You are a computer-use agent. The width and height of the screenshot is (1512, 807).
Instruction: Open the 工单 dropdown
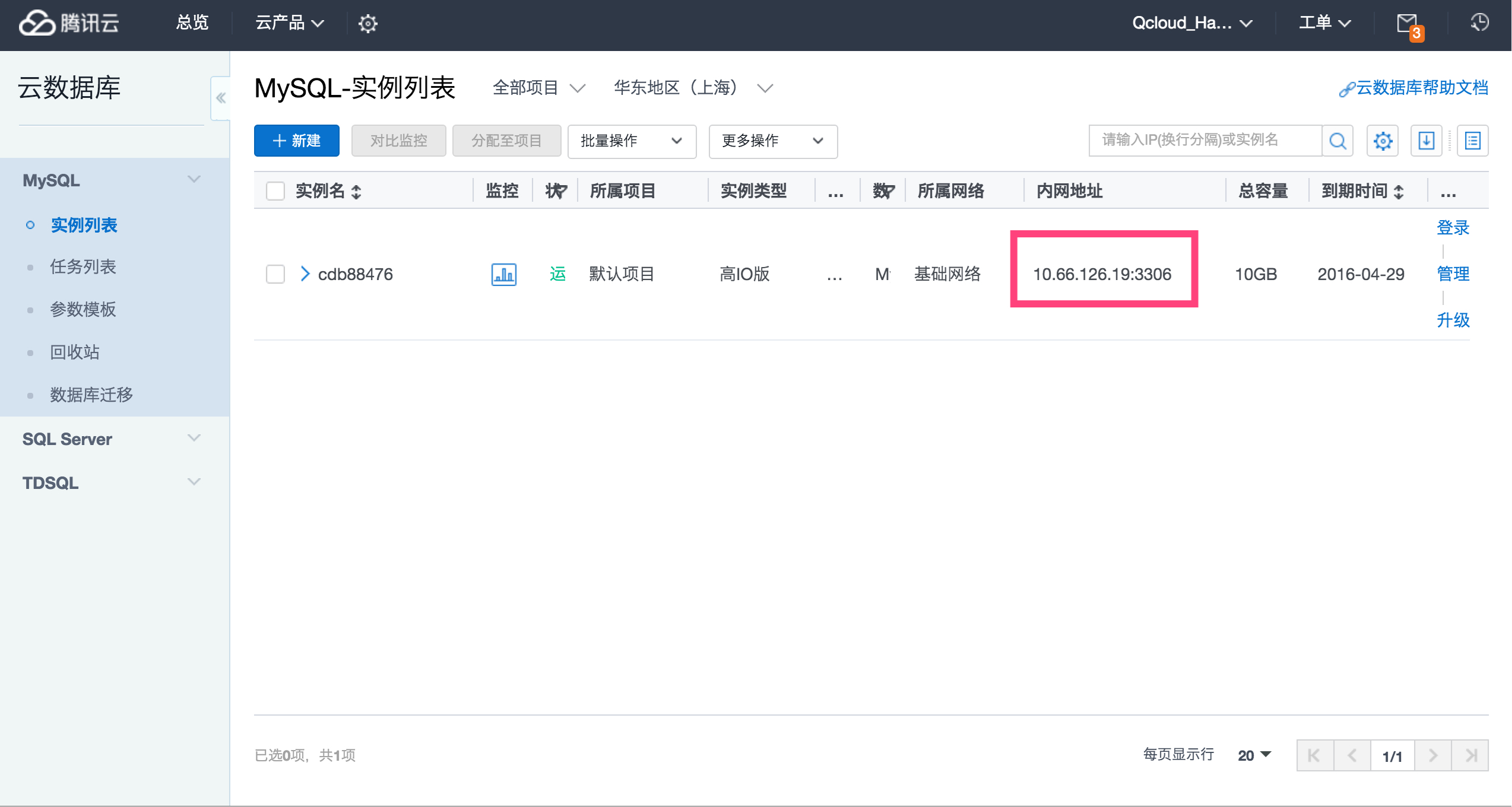(x=1324, y=23)
